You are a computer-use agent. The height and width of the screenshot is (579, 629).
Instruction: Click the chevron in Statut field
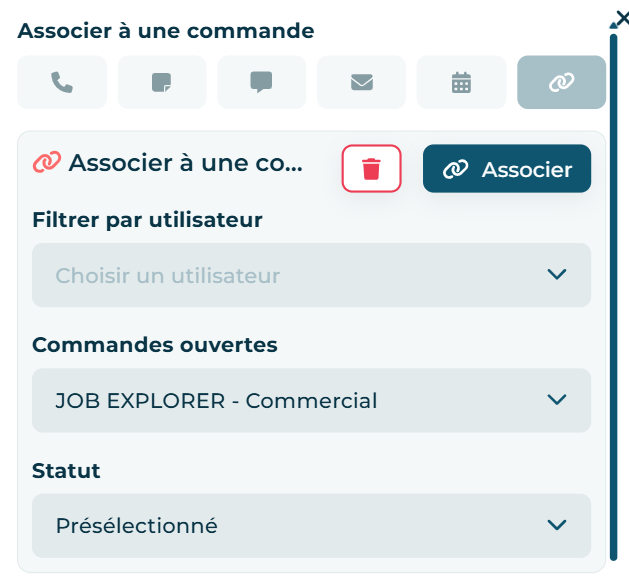(x=557, y=525)
